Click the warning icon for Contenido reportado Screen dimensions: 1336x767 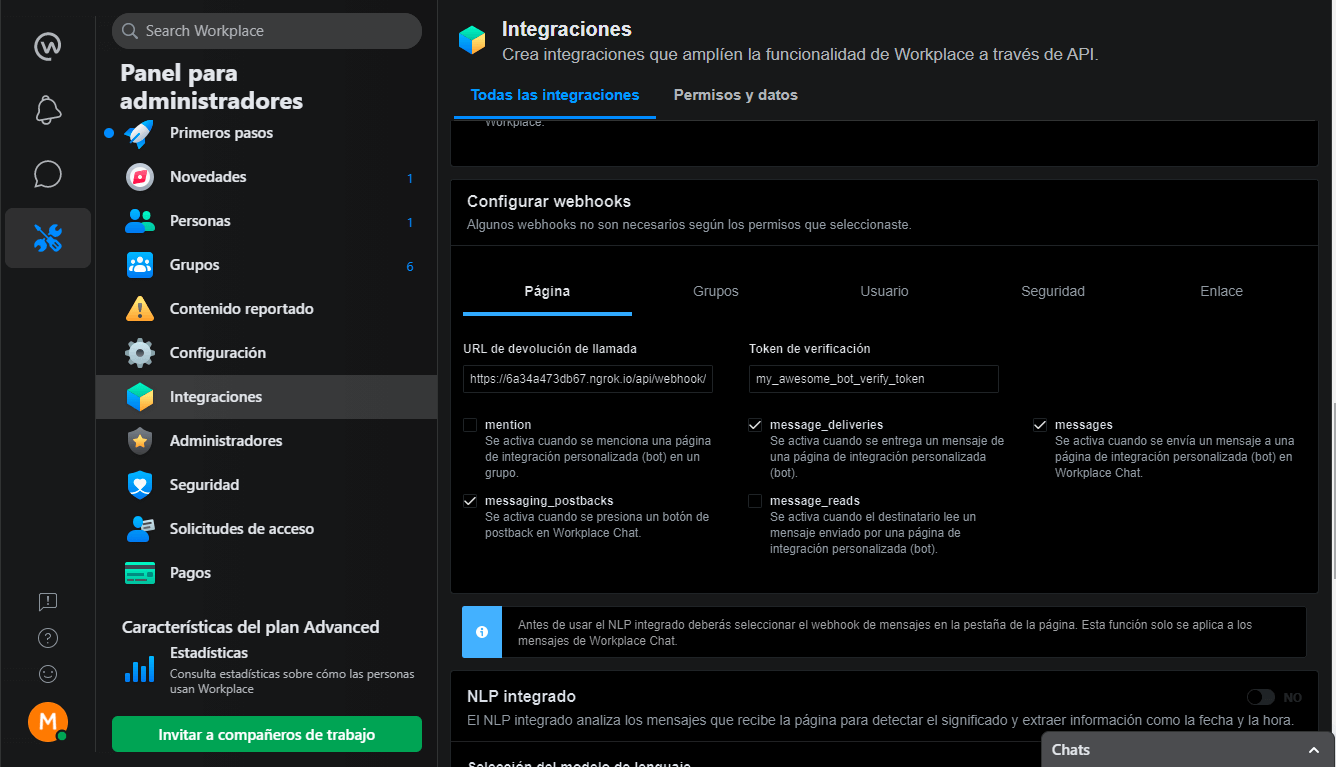pyautogui.click(x=140, y=309)
